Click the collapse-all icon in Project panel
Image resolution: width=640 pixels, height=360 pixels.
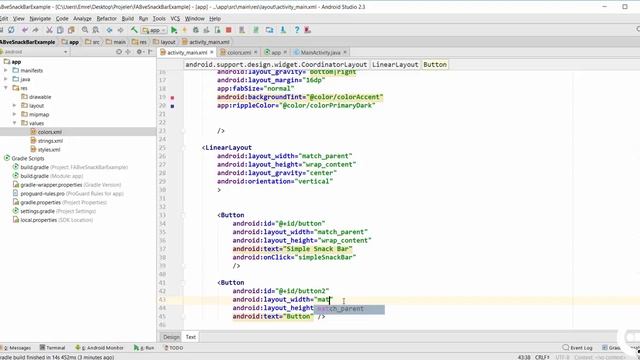(x=128, y=52)
